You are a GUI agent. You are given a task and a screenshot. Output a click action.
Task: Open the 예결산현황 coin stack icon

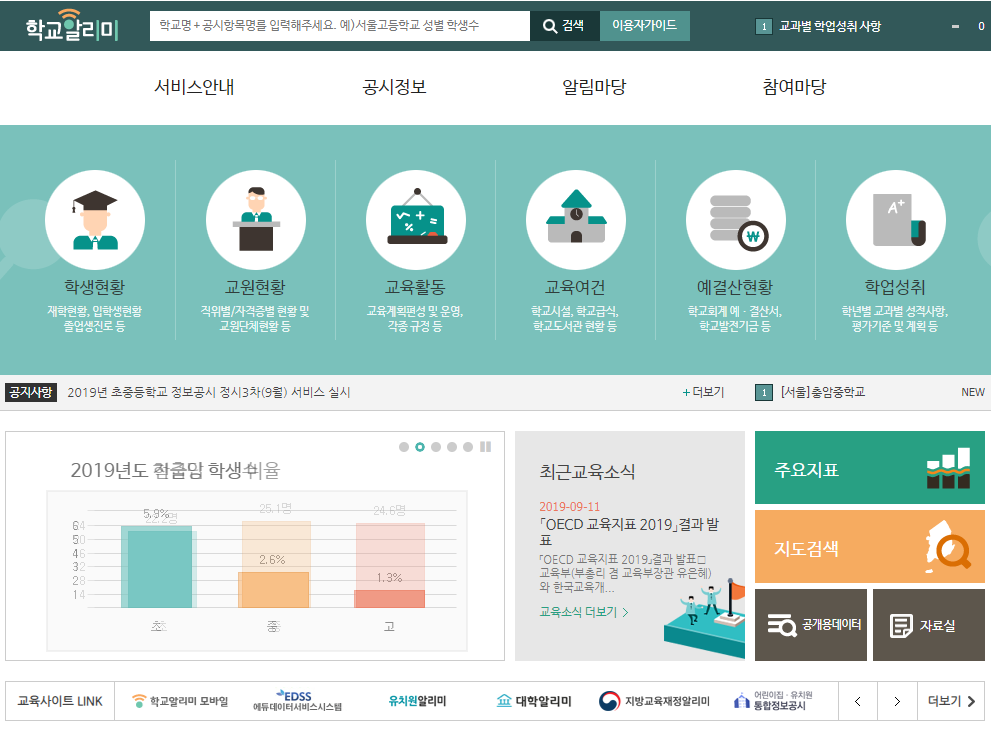pyautogui.click(x=735, y=220)
